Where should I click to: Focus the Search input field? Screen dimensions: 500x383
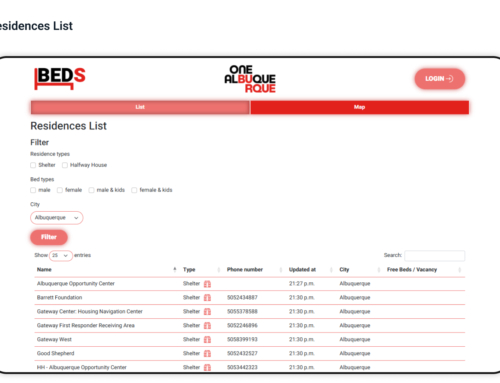434,256
